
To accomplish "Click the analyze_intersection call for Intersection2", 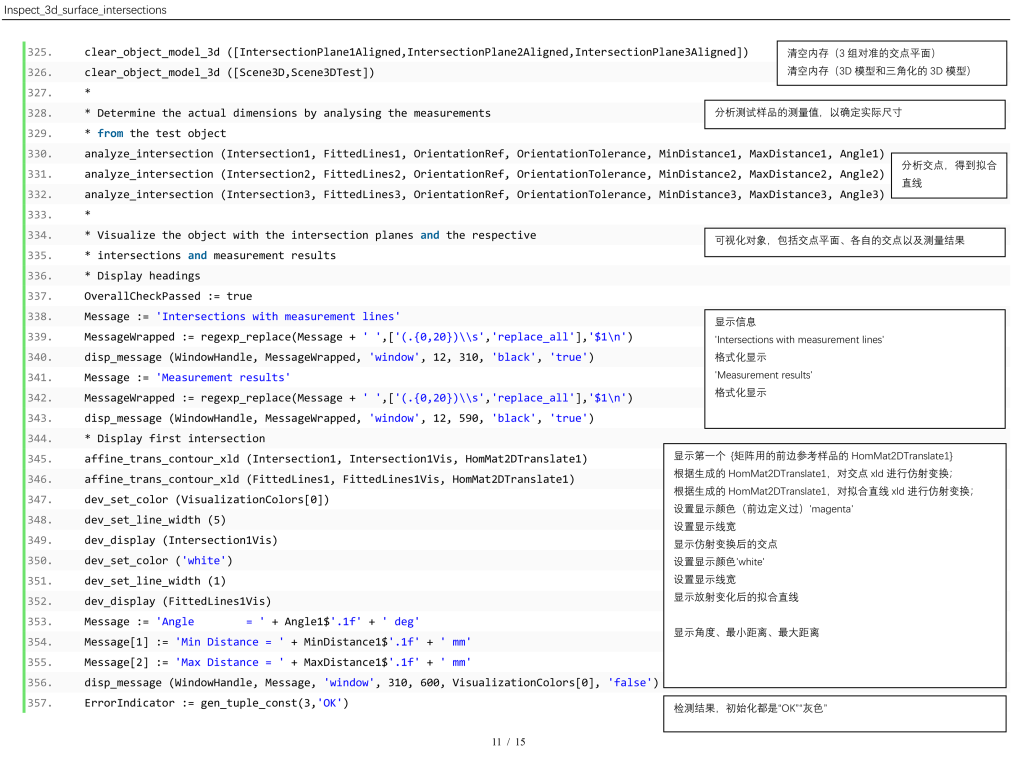I will tap(484, 174).
